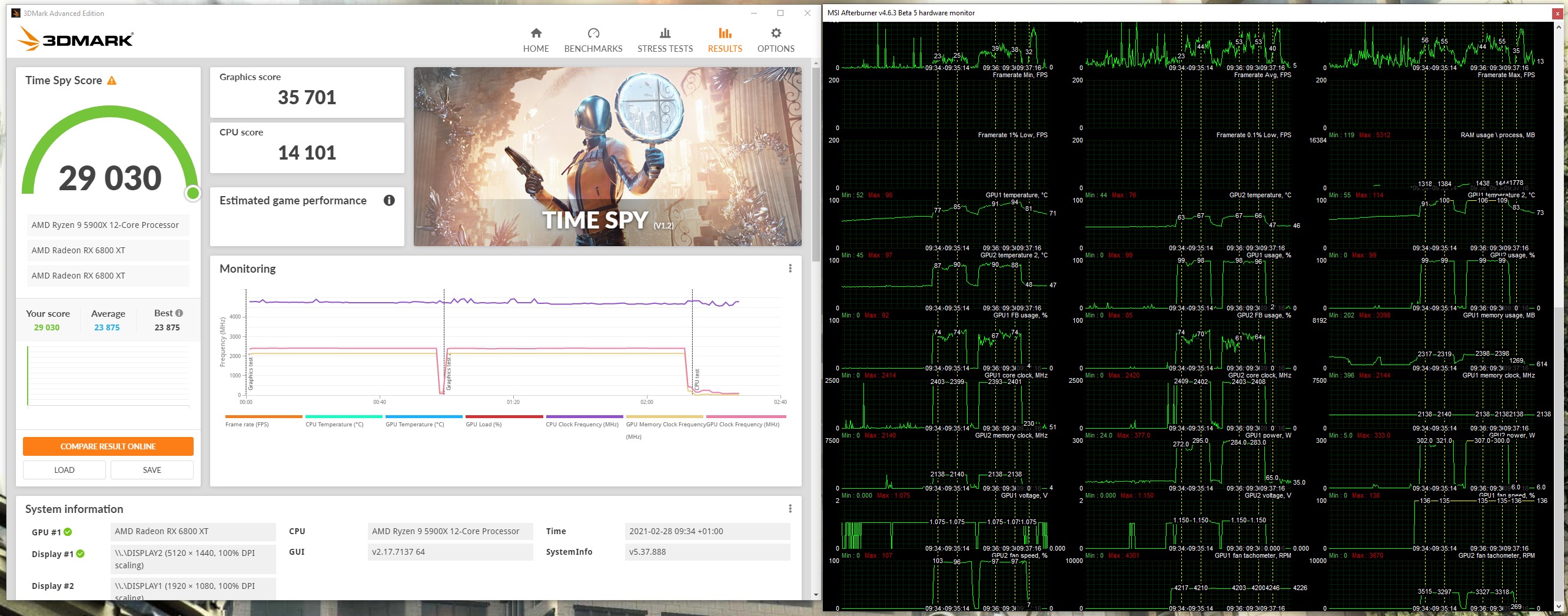Click the Display #1 DISPLAY2 resolution field
Image resolution: width=1568 pixels, height=616 pixels.
(x=194, y=559)
